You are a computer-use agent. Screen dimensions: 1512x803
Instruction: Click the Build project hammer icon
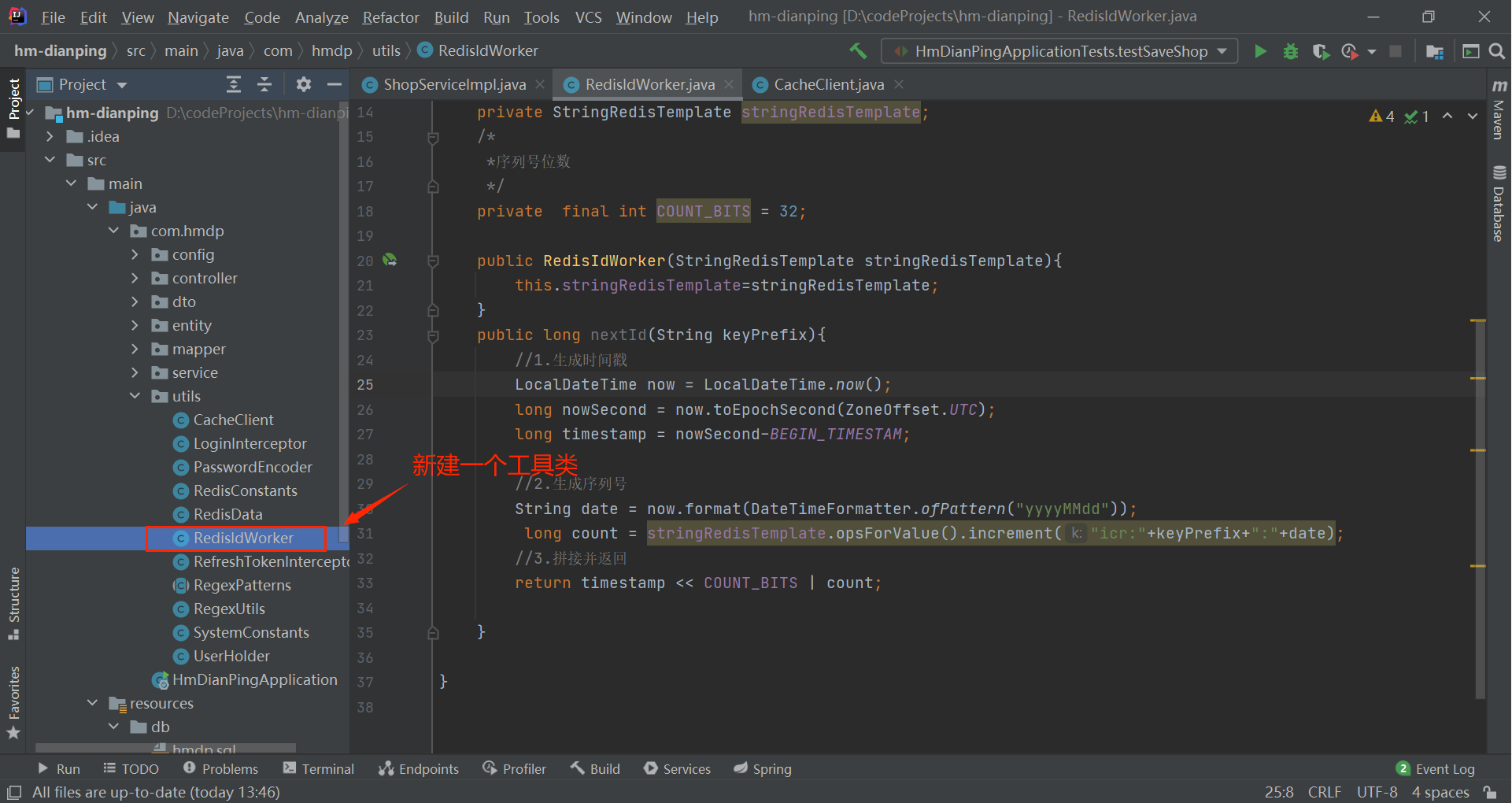(x=858, y=51)
